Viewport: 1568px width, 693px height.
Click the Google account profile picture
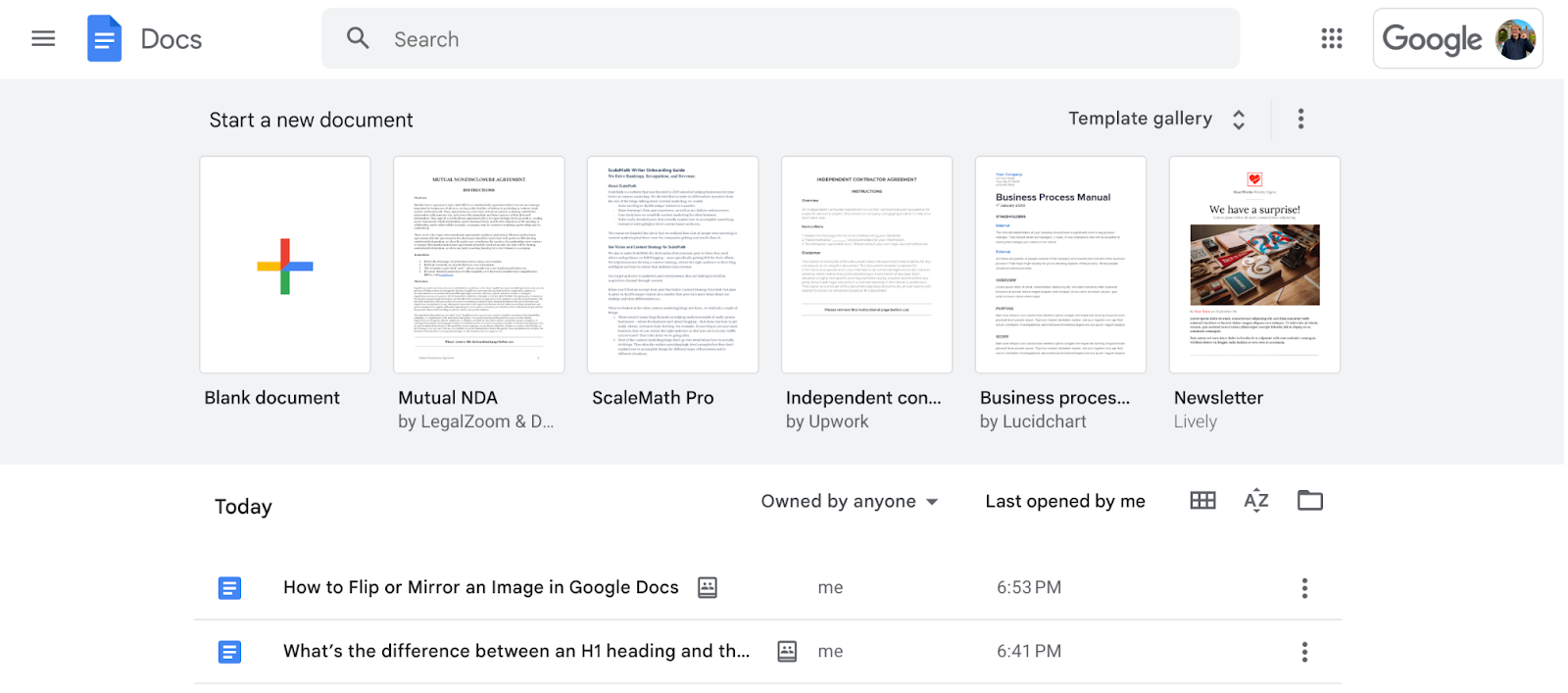point(1515,39)
